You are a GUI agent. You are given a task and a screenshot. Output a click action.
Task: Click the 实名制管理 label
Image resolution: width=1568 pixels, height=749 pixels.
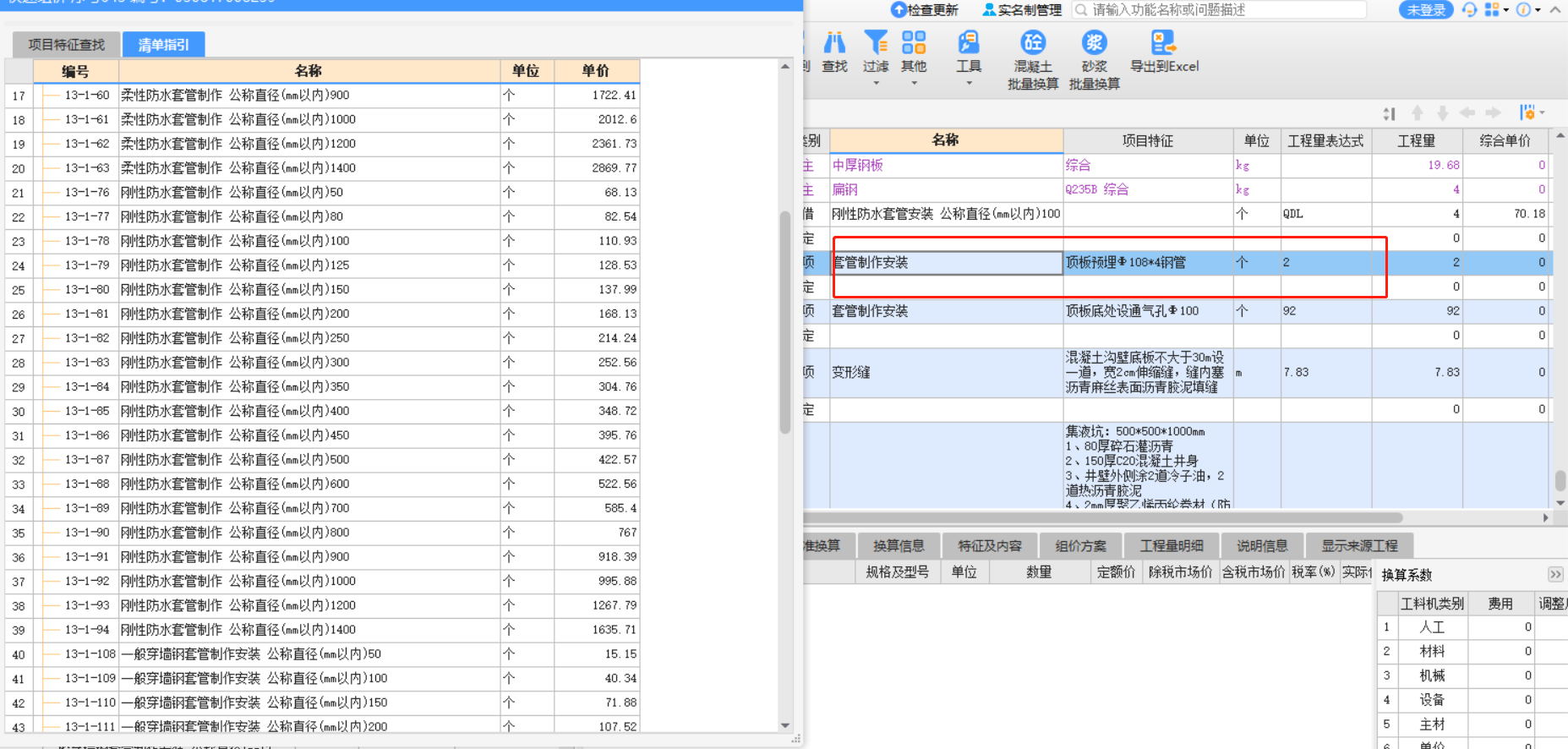(1030, 10)
